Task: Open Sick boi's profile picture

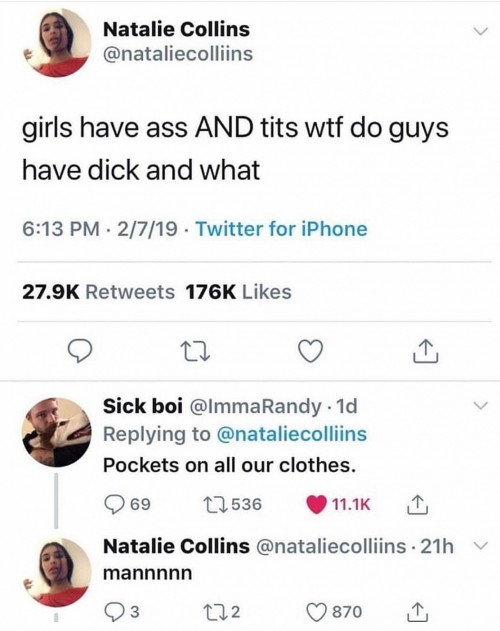Action: [x=56, y=433]
